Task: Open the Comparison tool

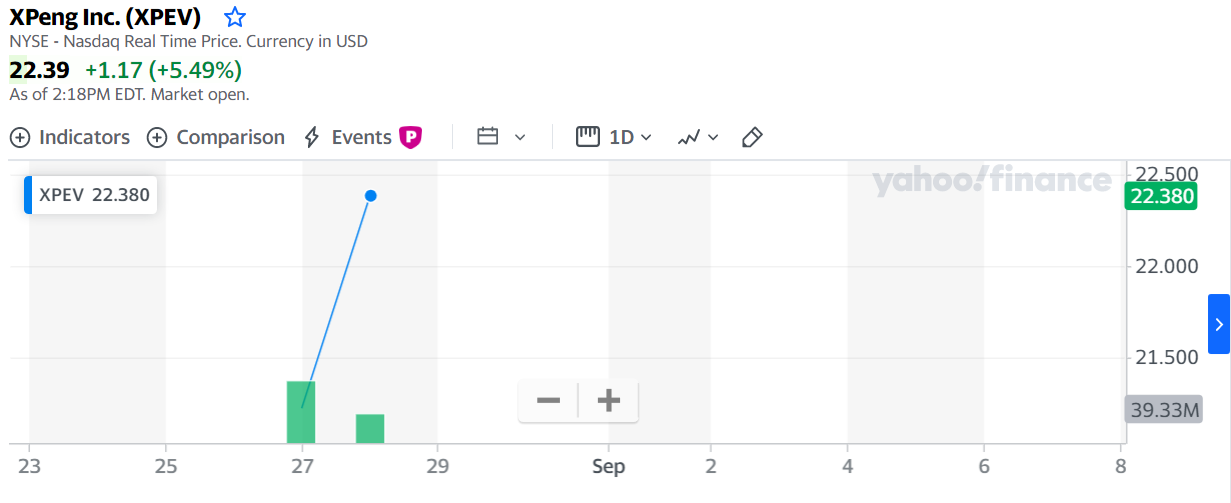Action: click(216, 137)
